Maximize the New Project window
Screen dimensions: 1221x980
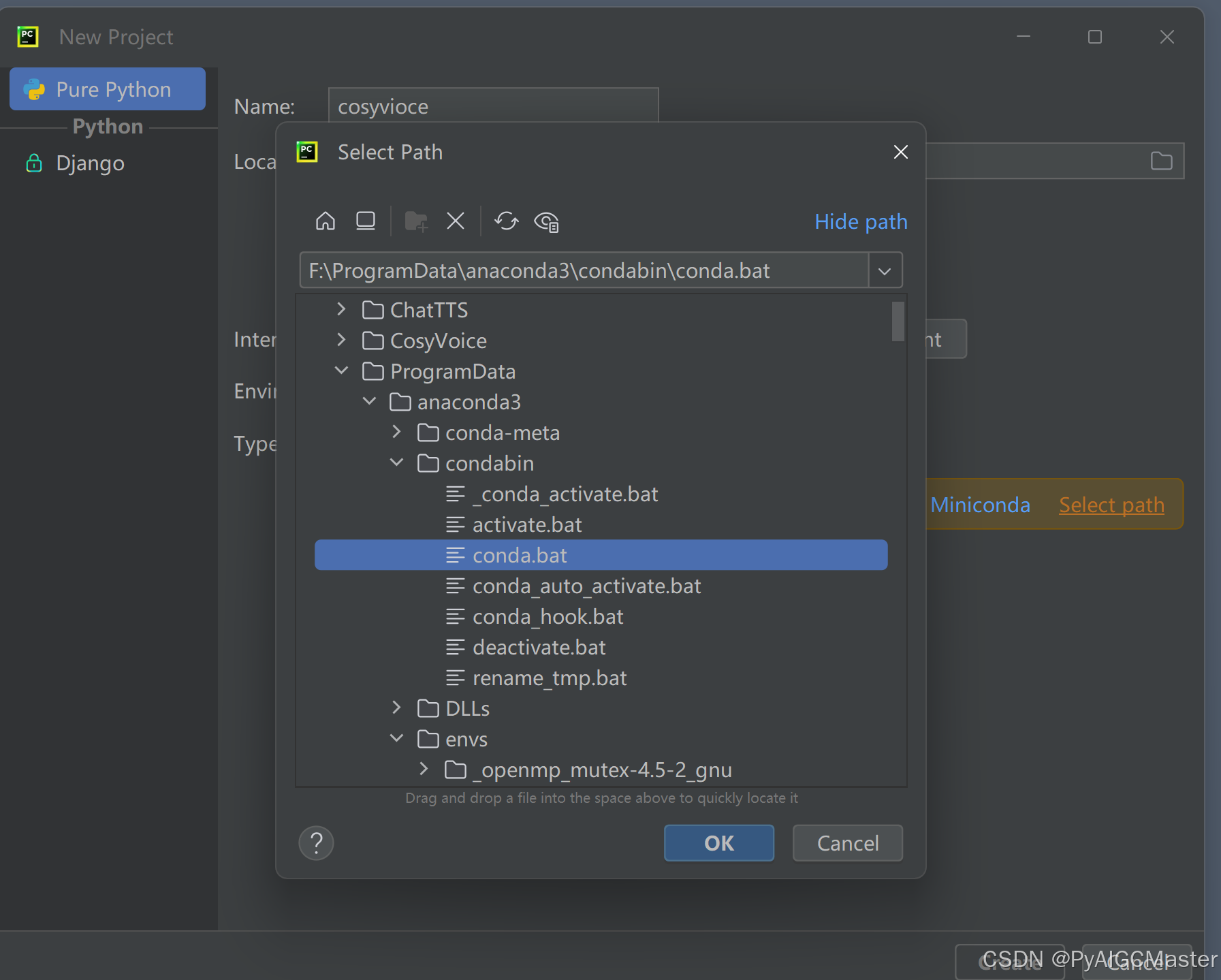coord(1095,37)
